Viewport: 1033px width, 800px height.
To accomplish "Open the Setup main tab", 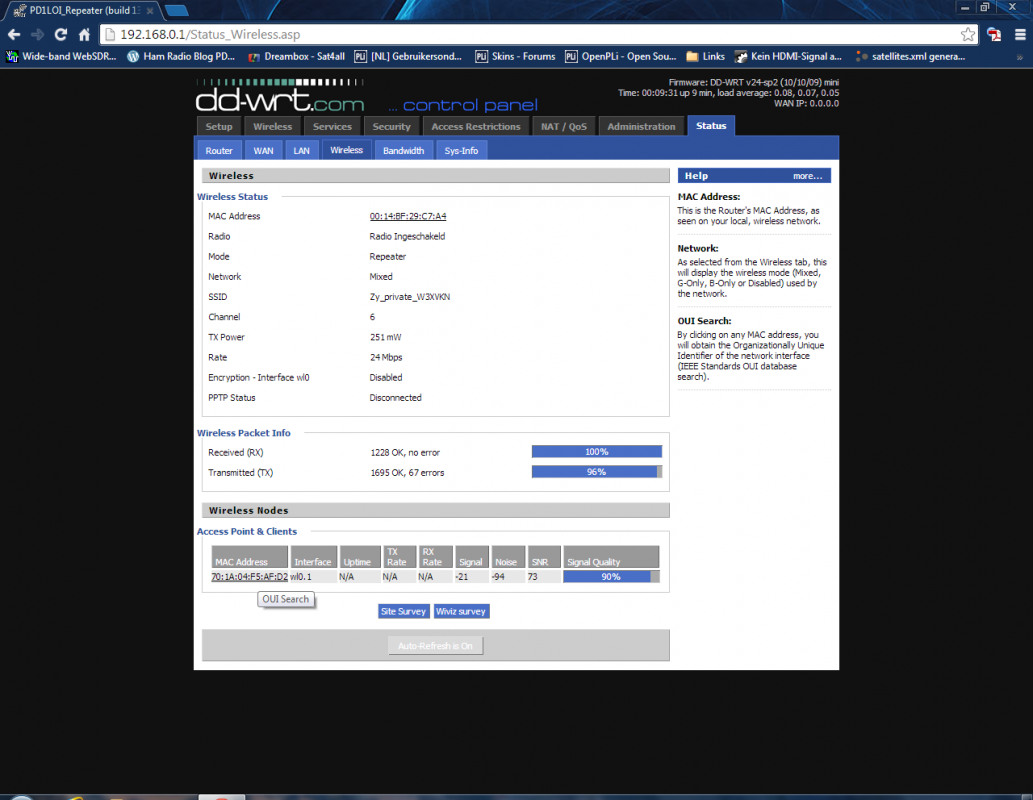I will (219, 127).
